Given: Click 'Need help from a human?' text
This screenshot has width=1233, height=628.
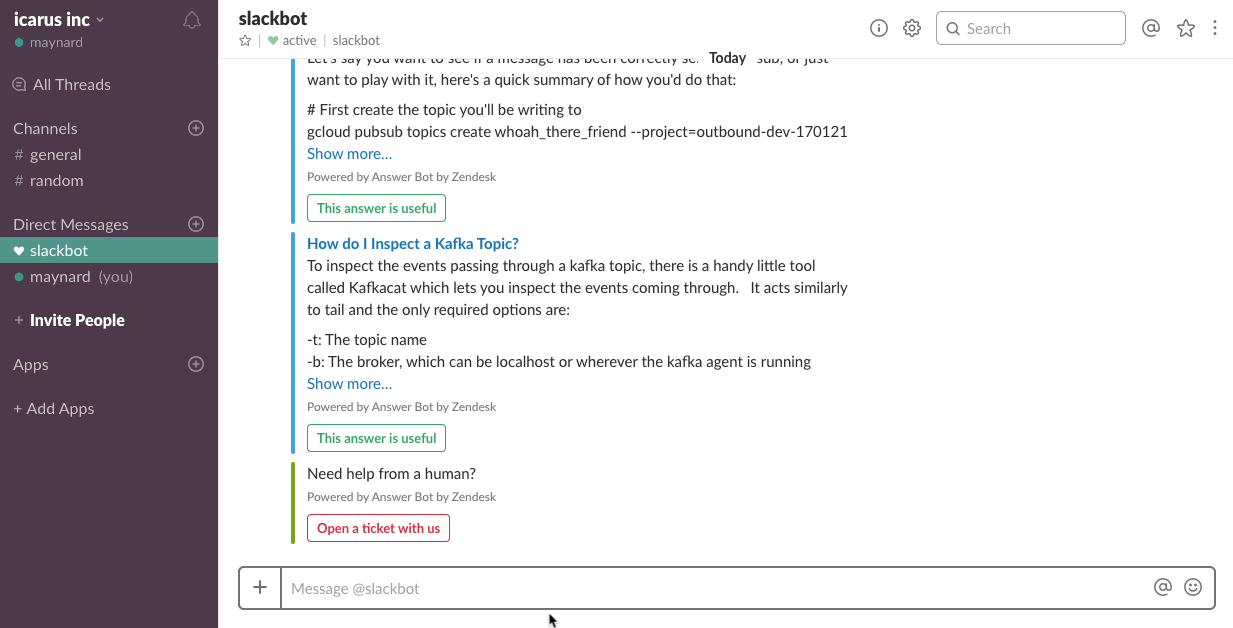Looking at the screenshot, I should click(391, 474).
